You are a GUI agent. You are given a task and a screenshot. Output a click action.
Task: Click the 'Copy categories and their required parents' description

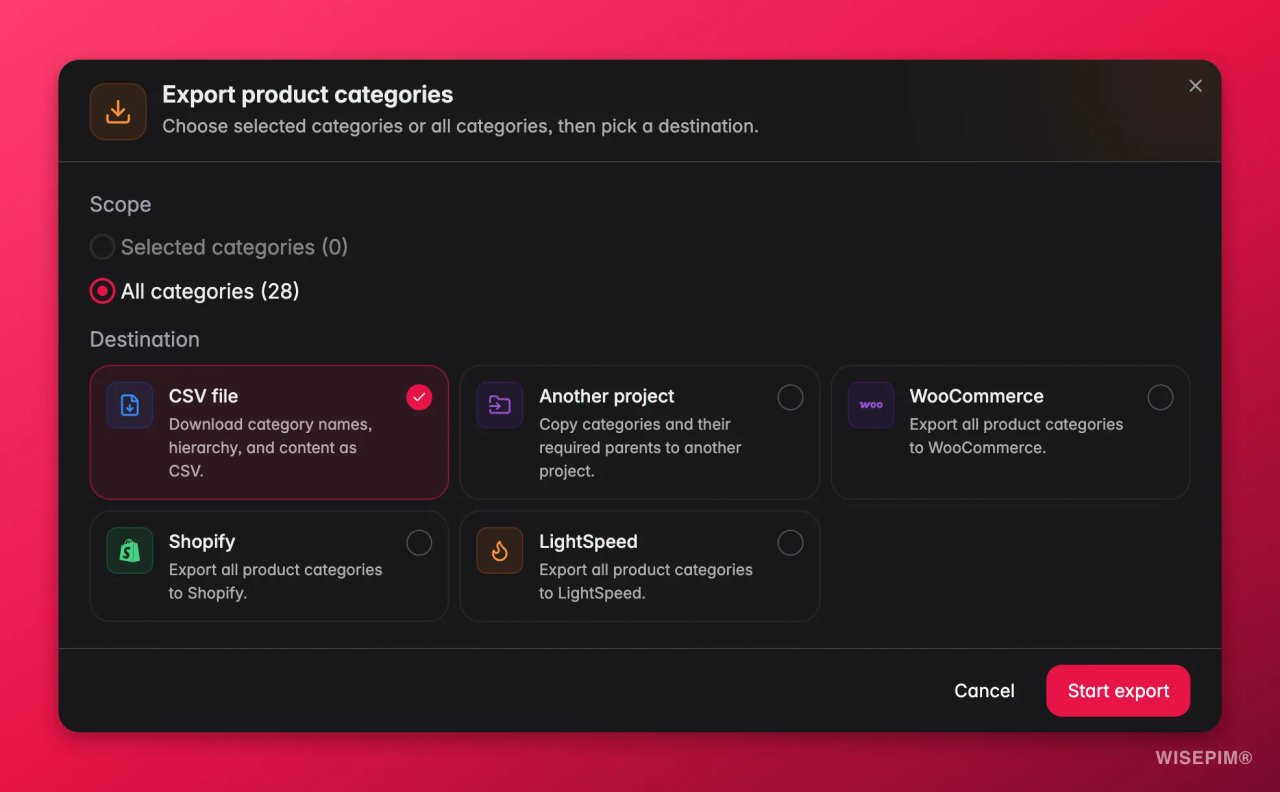click(x=640, y=447)
